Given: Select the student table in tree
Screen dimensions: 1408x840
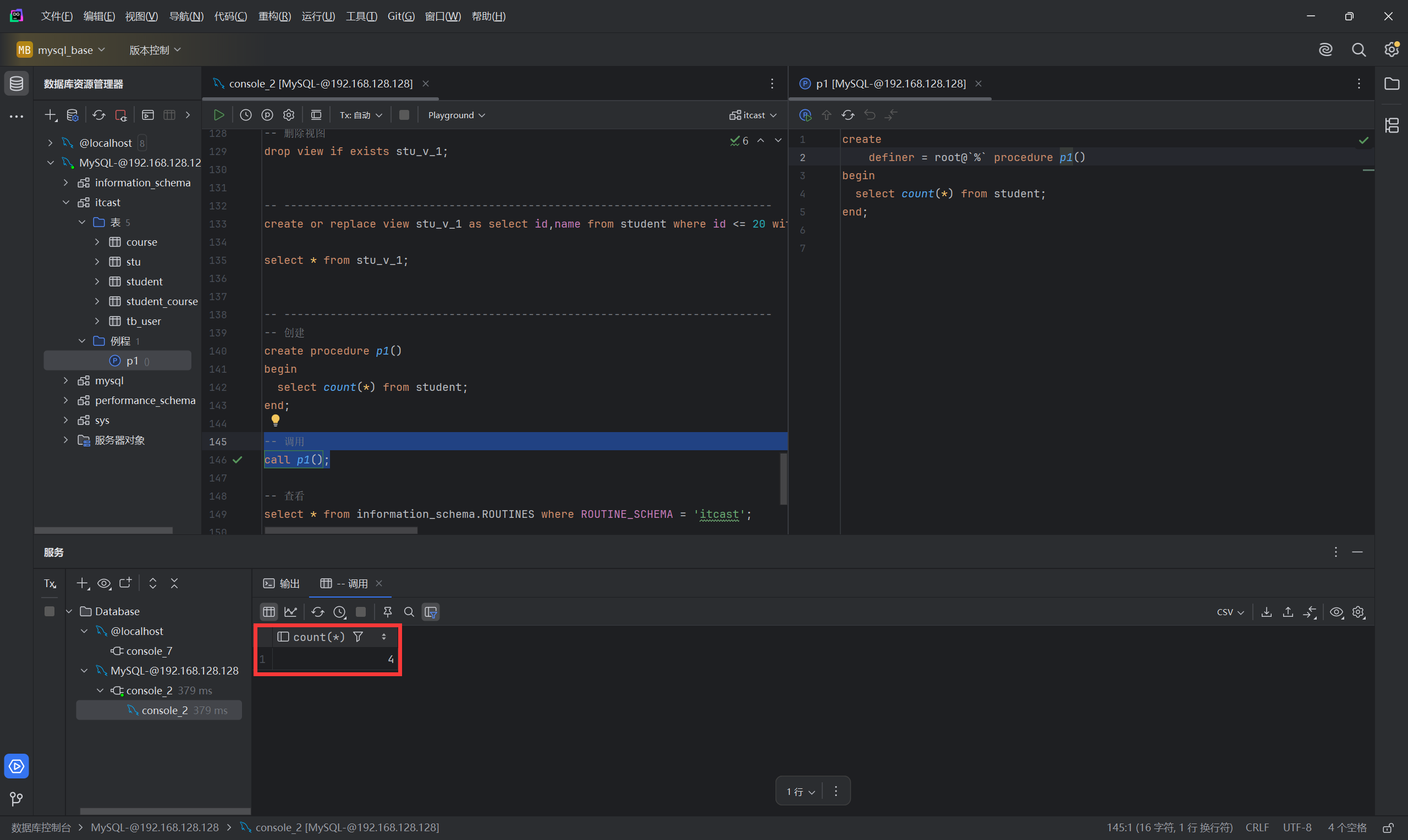Looking at the screenshot, I should point(144,281).
